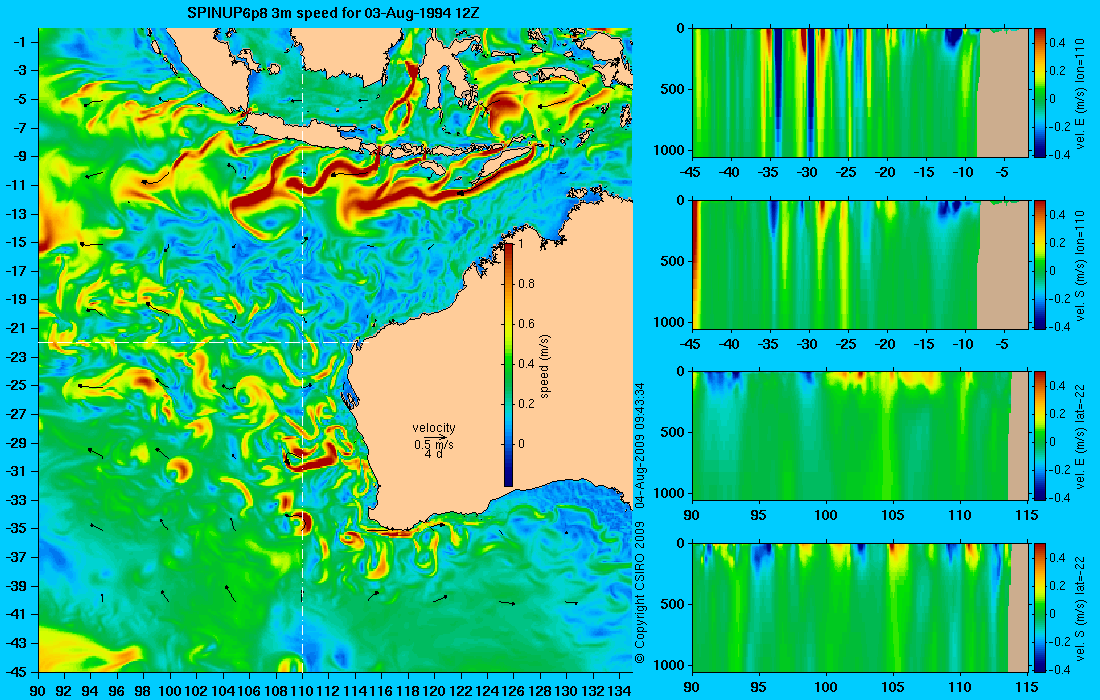This screenshot has height=700, width=1100.
Task: Click the "90" longitude tick below the main map
Action: (38, 691)
